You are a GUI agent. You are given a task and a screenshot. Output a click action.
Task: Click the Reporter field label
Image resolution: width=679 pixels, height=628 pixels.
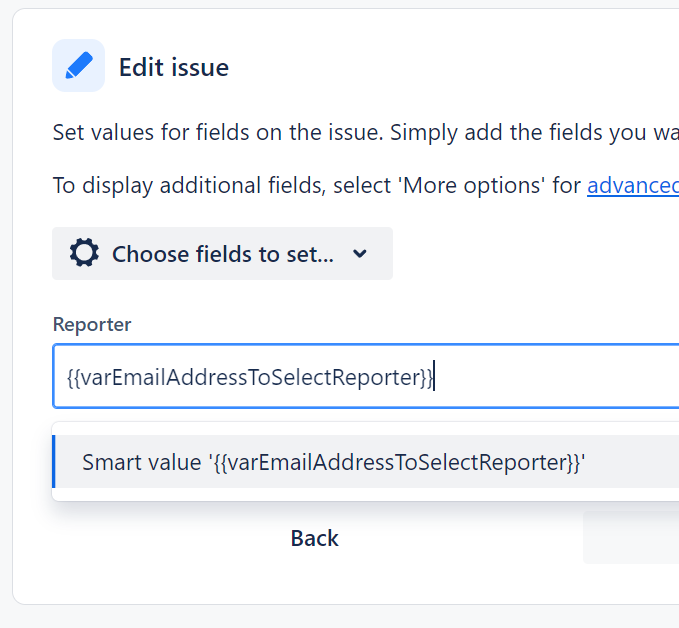[92, 324]
